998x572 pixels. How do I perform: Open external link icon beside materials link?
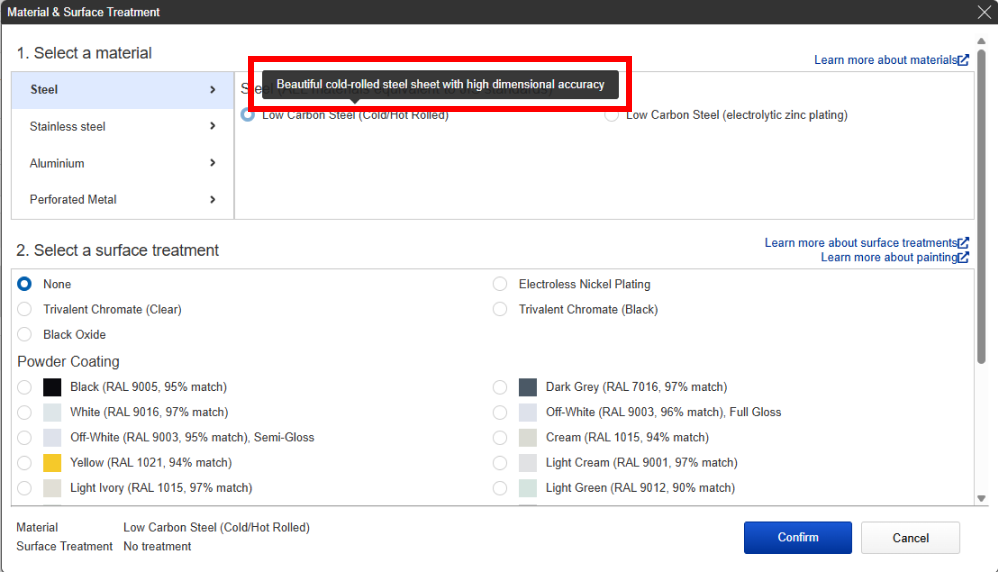point(964,60)
